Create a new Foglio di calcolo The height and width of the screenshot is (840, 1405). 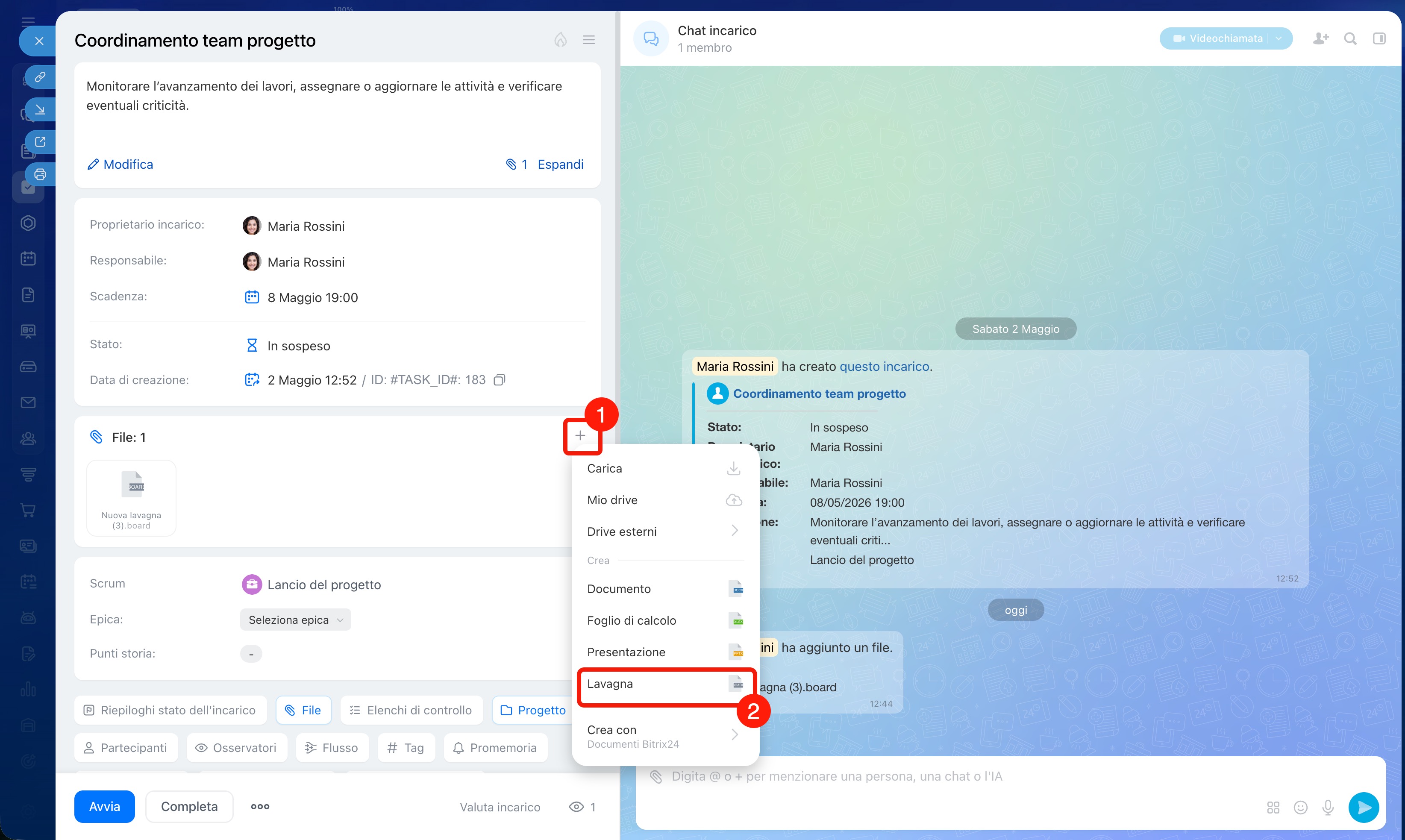pyautogui.click(x=665, y=621)
